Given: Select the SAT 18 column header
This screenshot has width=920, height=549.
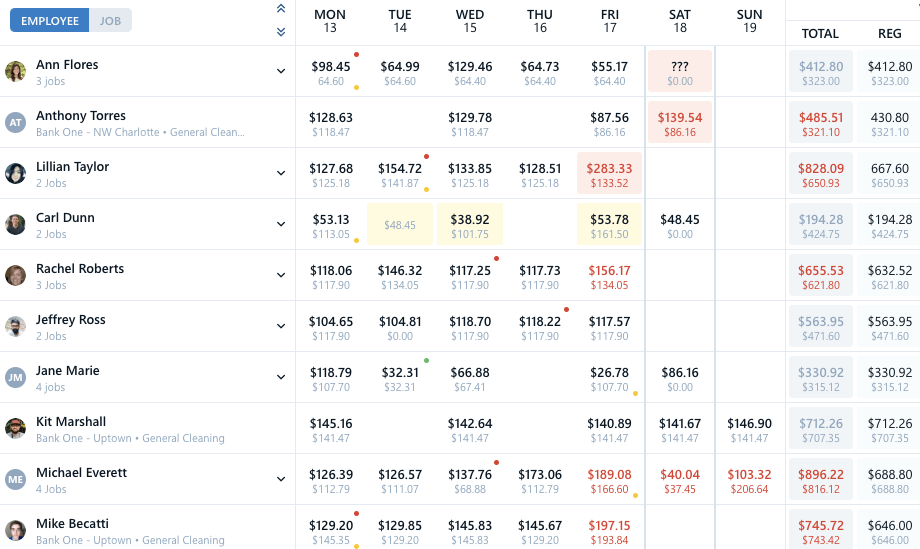Looking at the screenshot, I should 680,21.
